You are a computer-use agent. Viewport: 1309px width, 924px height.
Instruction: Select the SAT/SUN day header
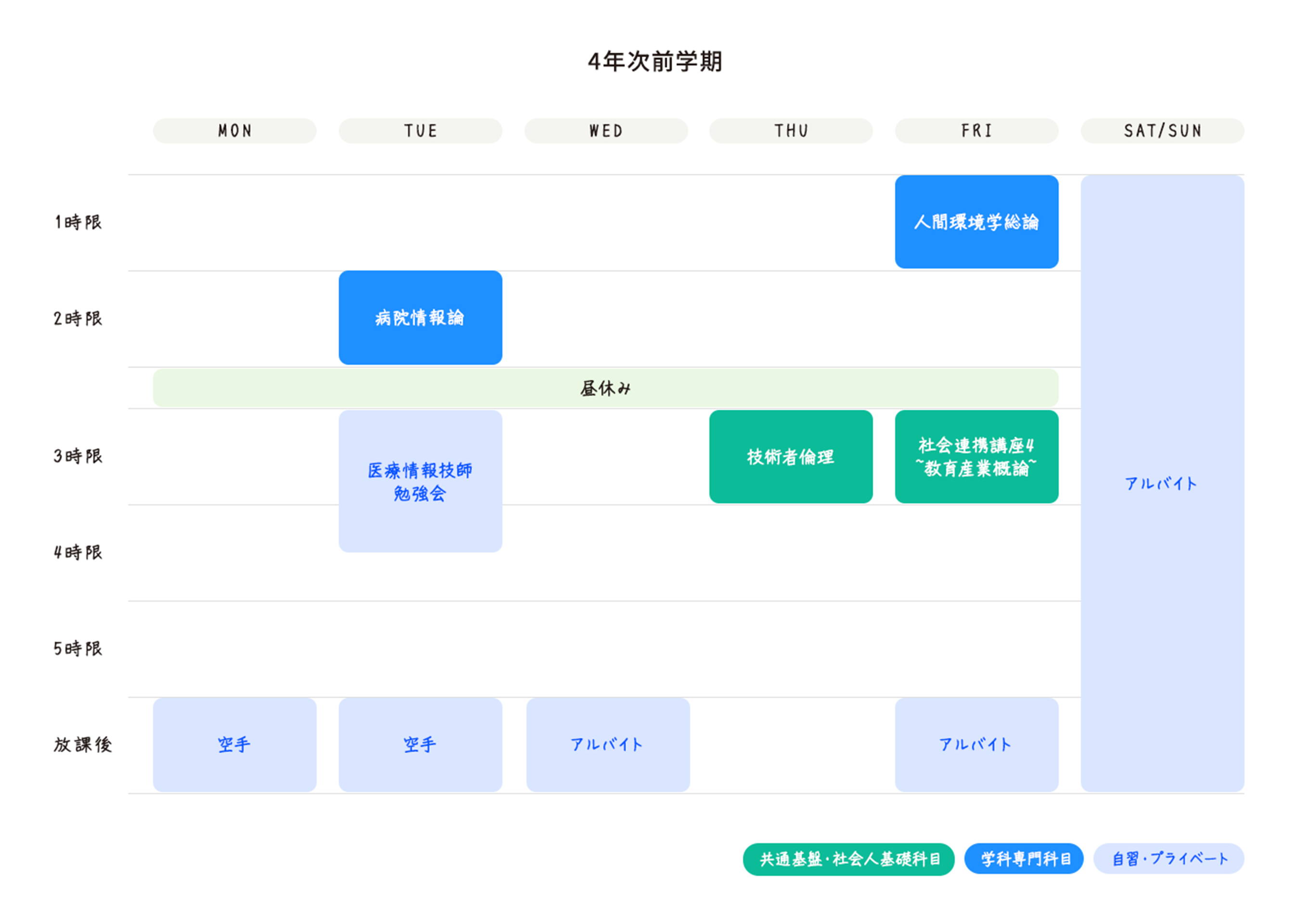[1161, 130]
